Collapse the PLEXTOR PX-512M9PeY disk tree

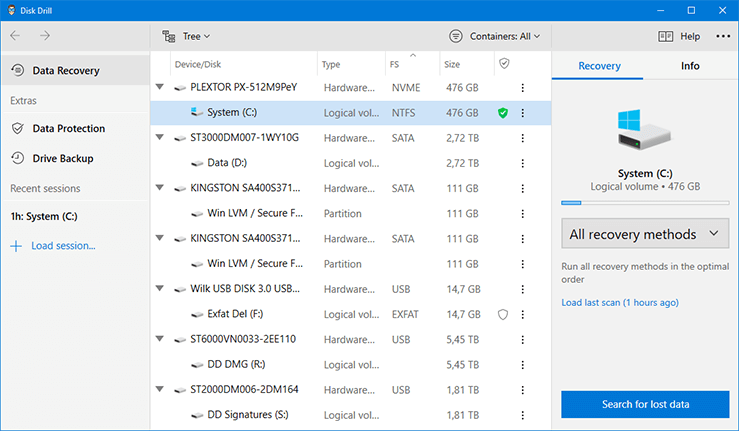pyautogui.click(x=160, y=87)
